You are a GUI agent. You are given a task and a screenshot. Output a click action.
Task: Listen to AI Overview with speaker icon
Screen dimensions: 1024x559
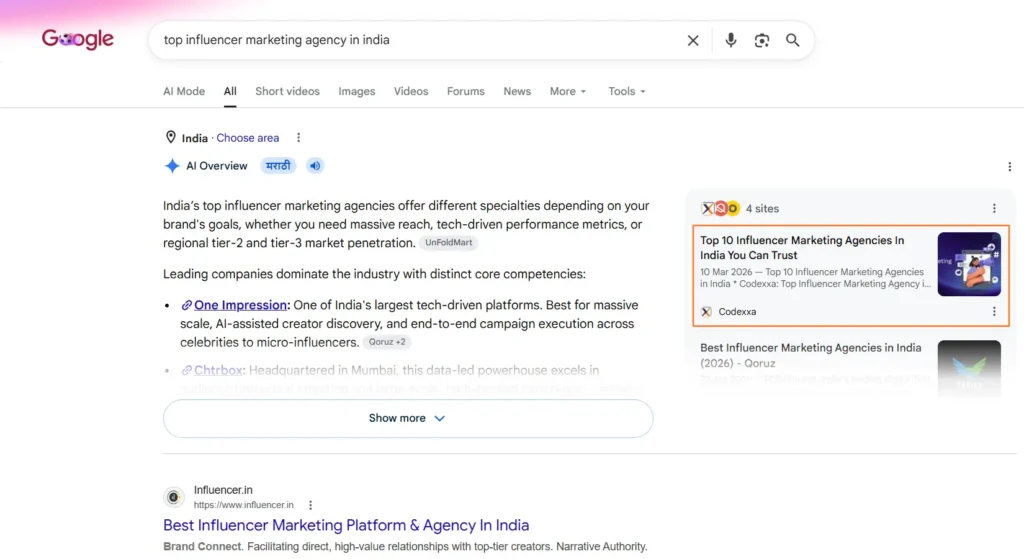pyautogui.click(x=315, y=166)
